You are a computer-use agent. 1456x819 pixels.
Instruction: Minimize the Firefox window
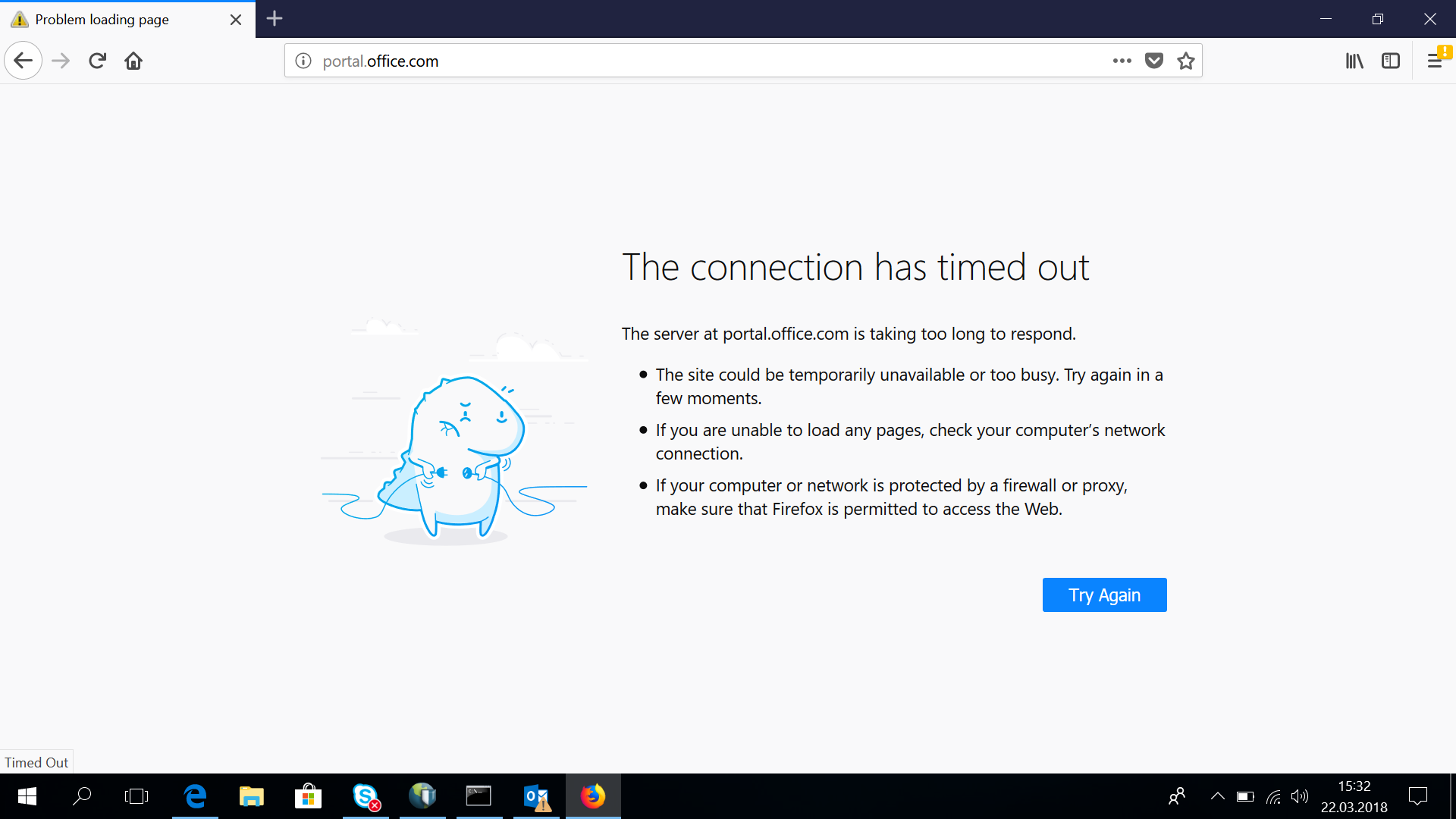click(x=1326, y=19)
